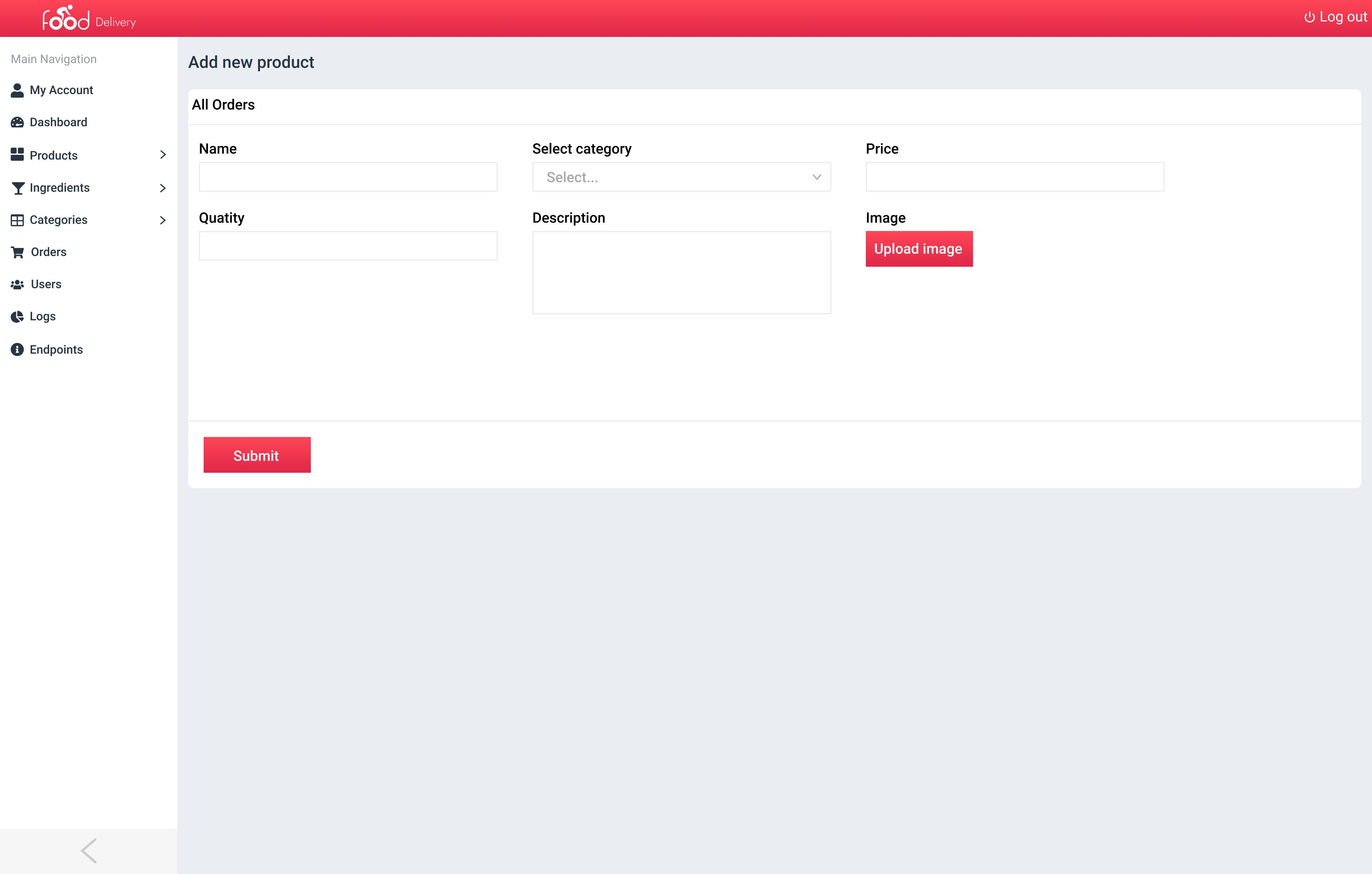This screenshot has width=1372, height=874.
Task: Click the Food Delivery logo
Action: [x=89, y=17]
